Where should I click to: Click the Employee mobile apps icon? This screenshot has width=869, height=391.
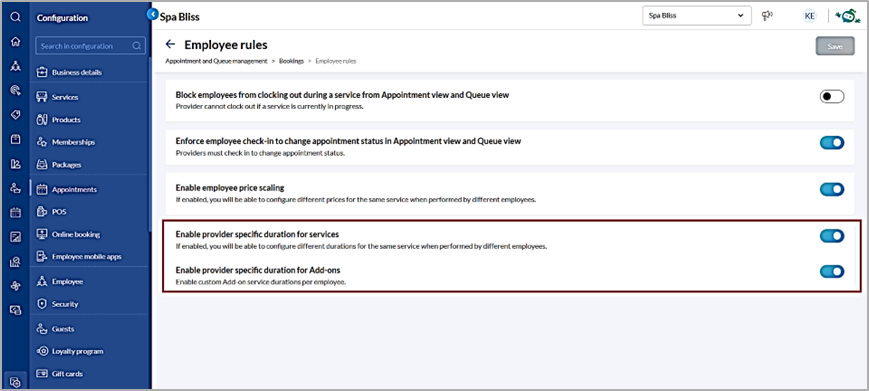42,256
